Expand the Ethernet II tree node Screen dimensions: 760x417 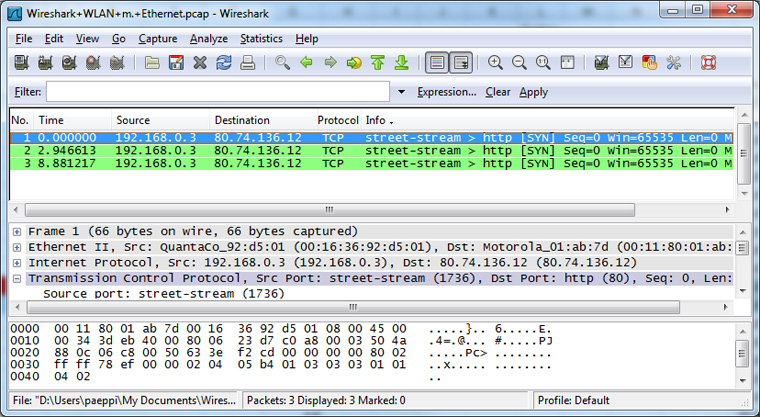tap(17, 247)
